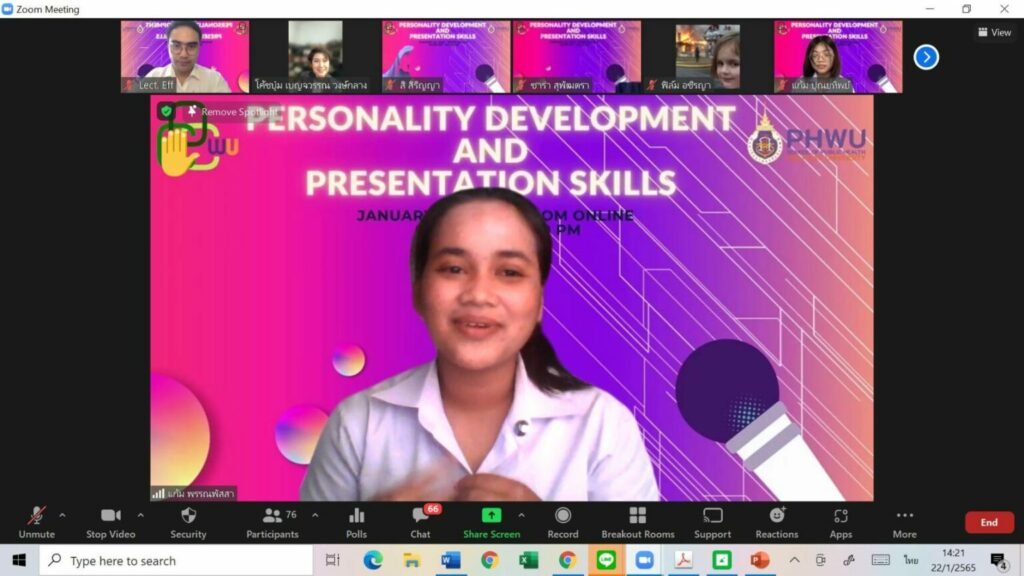Open the Apps panel
Image resolution: width=1024 pixels, height=576 pixels.
(x=841, y=521)
